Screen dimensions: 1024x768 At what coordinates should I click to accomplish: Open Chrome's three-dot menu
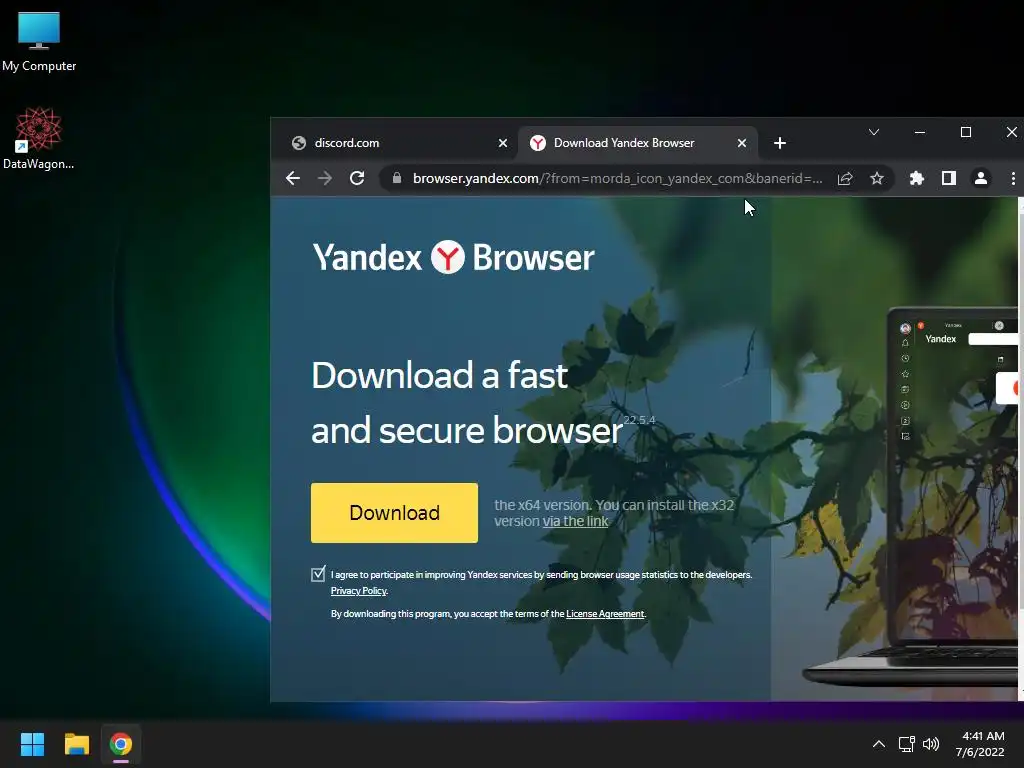[1013, 178]
